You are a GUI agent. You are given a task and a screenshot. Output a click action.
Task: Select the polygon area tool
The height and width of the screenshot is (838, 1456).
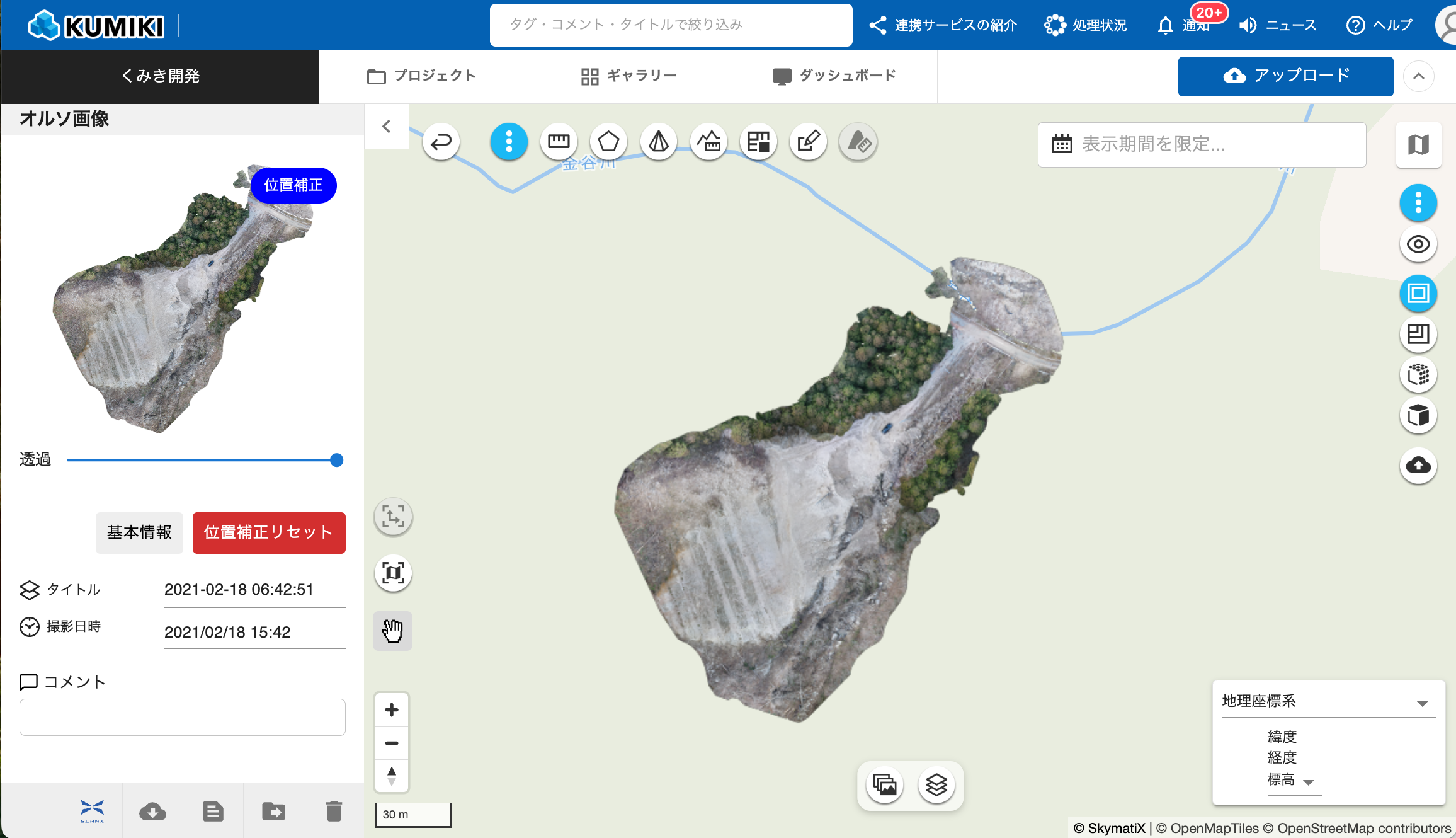coord(608,142)
